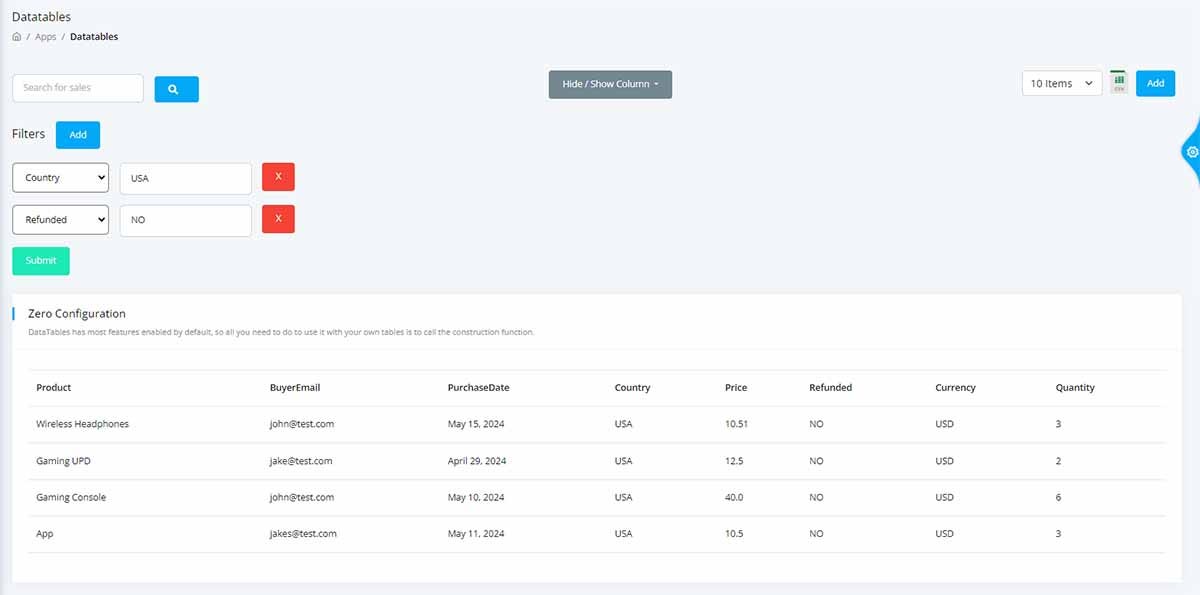1200x595 pixels.
Task: Open the settings gear on the right edge
Action: click(x=1193, y=152)
